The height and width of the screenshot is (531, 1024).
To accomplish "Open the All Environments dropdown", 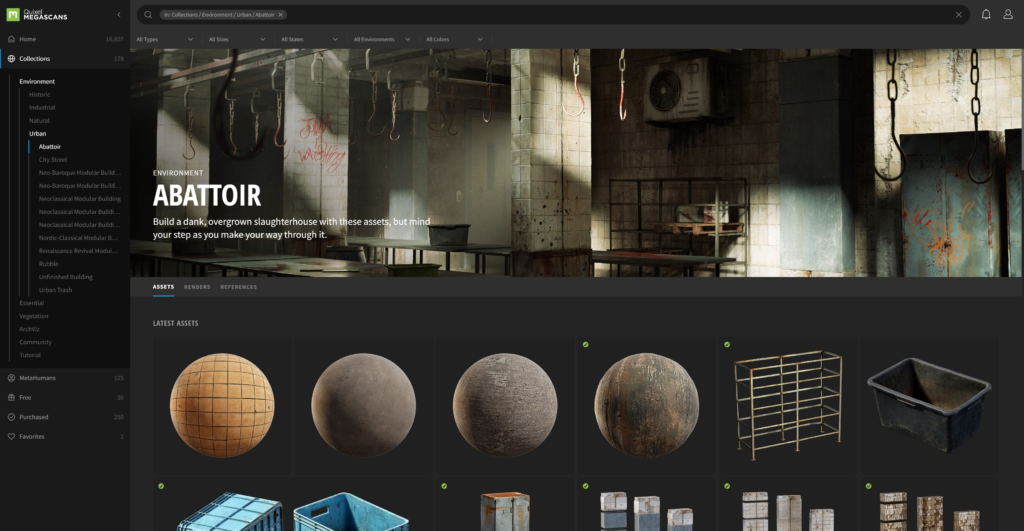I will [382, 39].
